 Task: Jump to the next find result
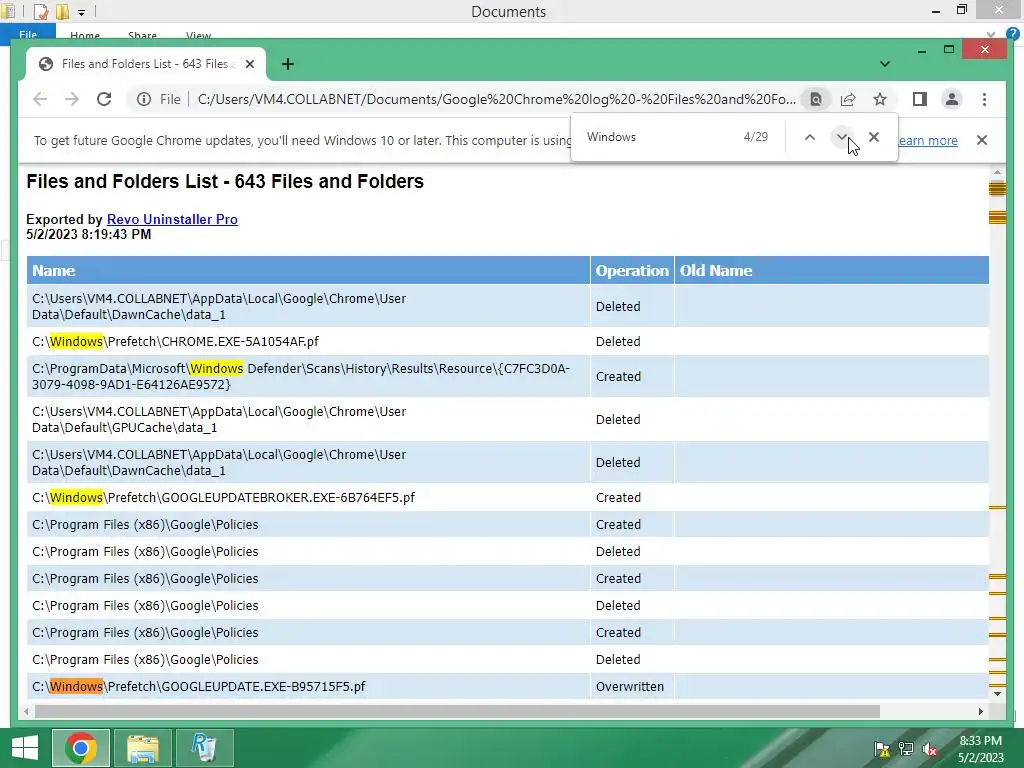point(842,137)
